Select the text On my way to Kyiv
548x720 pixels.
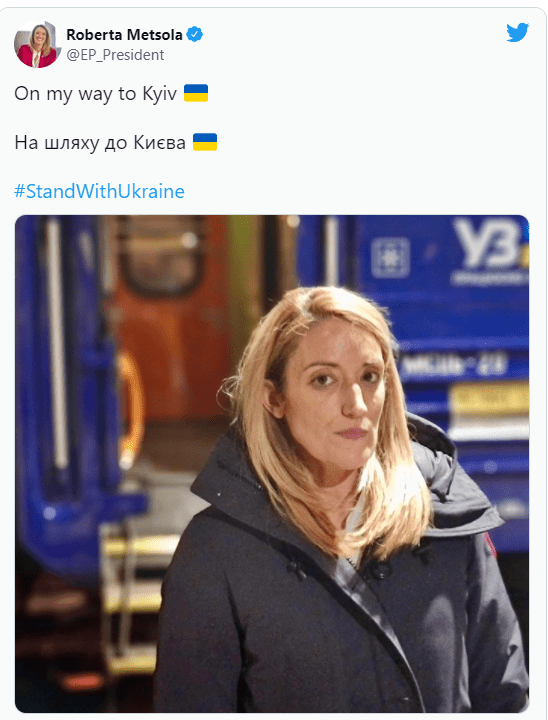coord(96,94)
